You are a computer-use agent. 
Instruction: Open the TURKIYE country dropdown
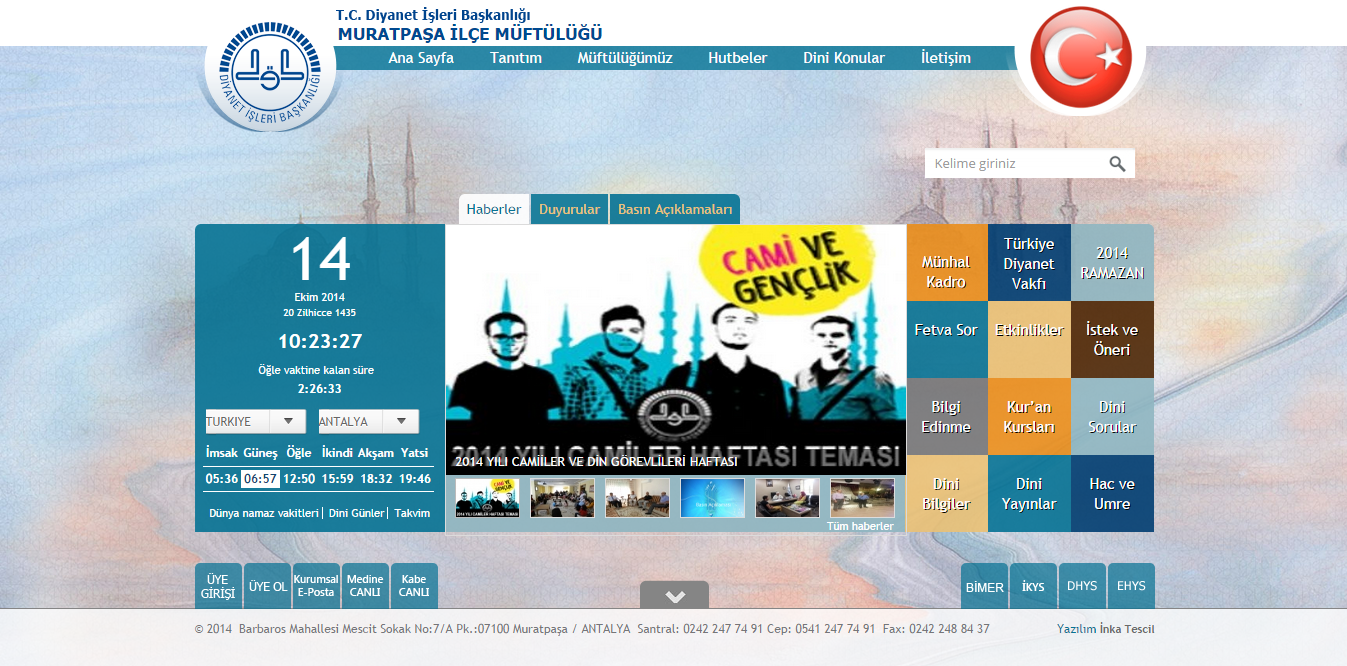[x=255, y=422]
